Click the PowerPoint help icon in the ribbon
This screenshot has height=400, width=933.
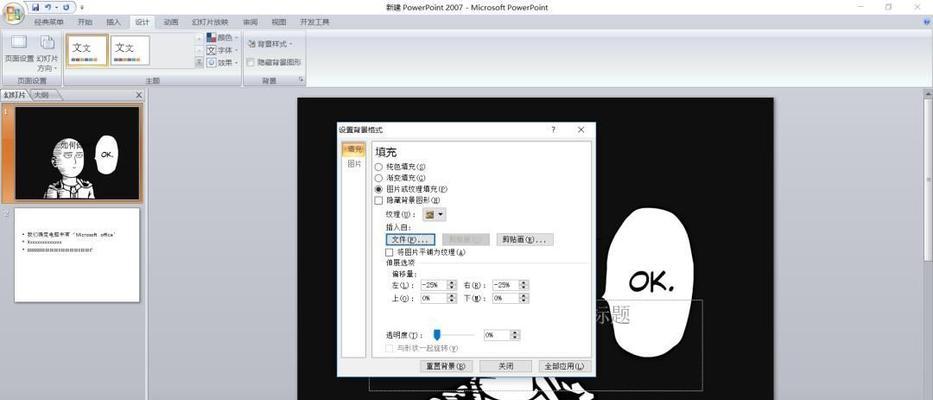pos(926,21)
